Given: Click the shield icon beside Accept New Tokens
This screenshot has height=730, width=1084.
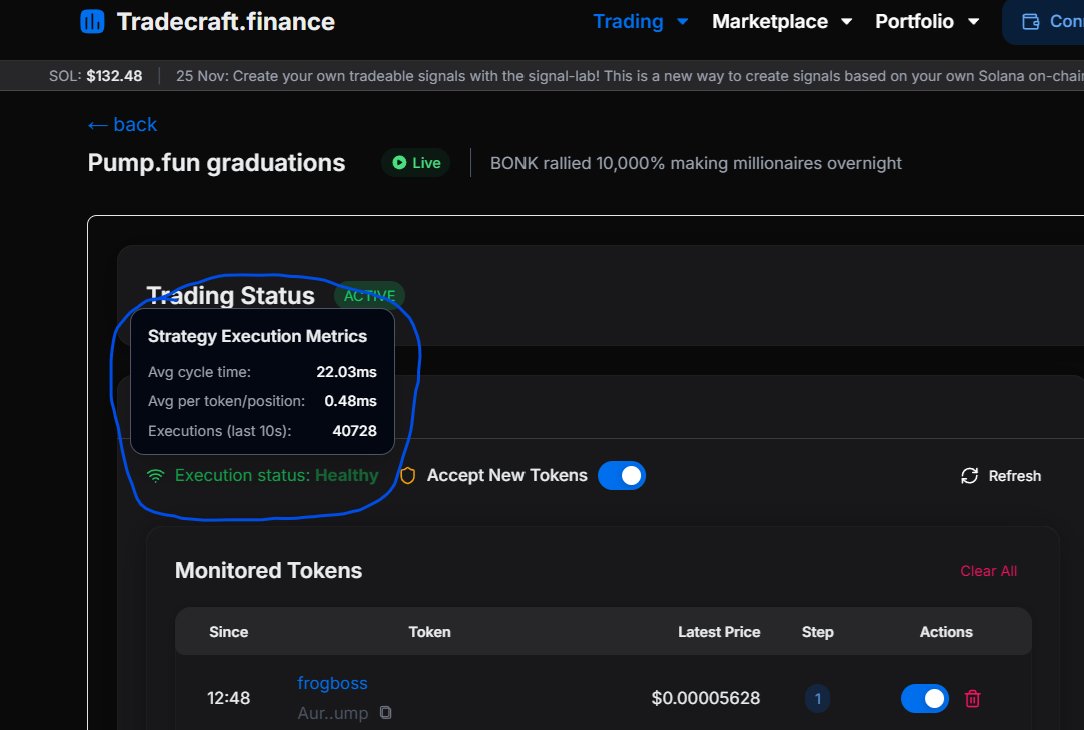Looking at the screenshot, I should pos(408,476).
